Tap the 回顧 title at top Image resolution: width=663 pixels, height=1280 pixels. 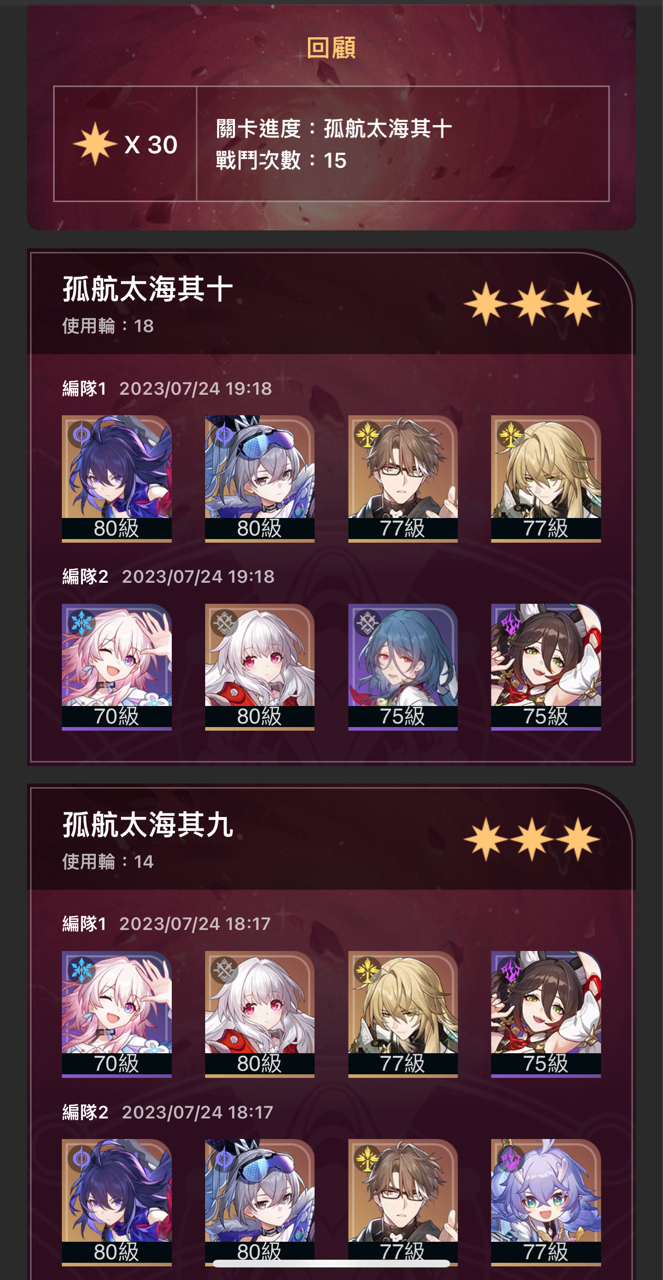(331, 48)
